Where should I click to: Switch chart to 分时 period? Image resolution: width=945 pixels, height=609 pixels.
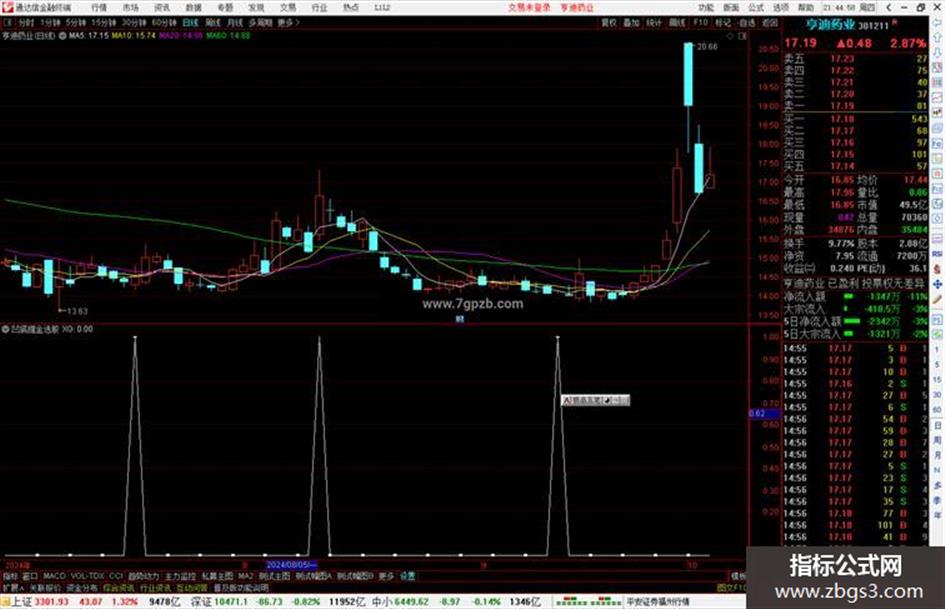click(x=26, y=22)
